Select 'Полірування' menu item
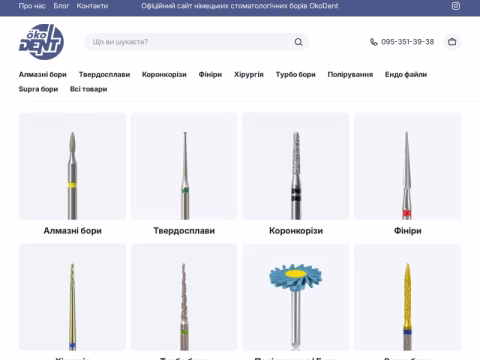Screen dimensions: 480x360 click(x=350, y=74)
